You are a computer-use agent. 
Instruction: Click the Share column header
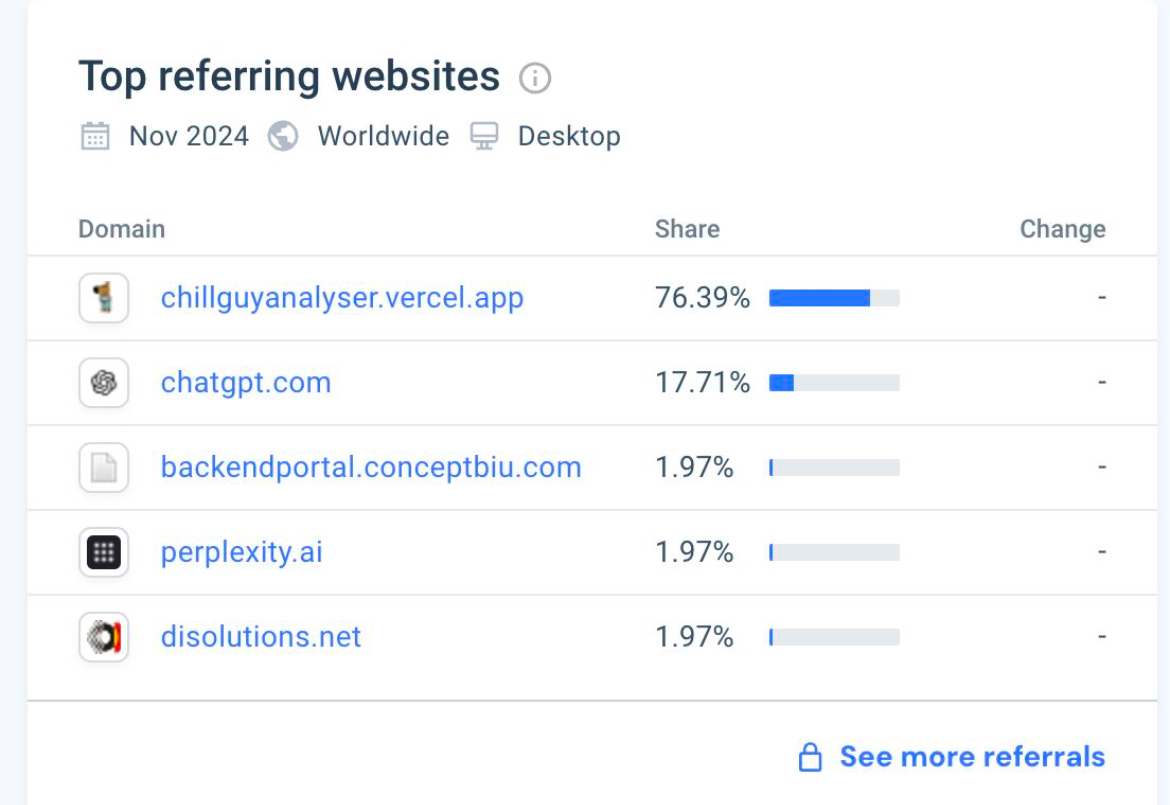687,229
